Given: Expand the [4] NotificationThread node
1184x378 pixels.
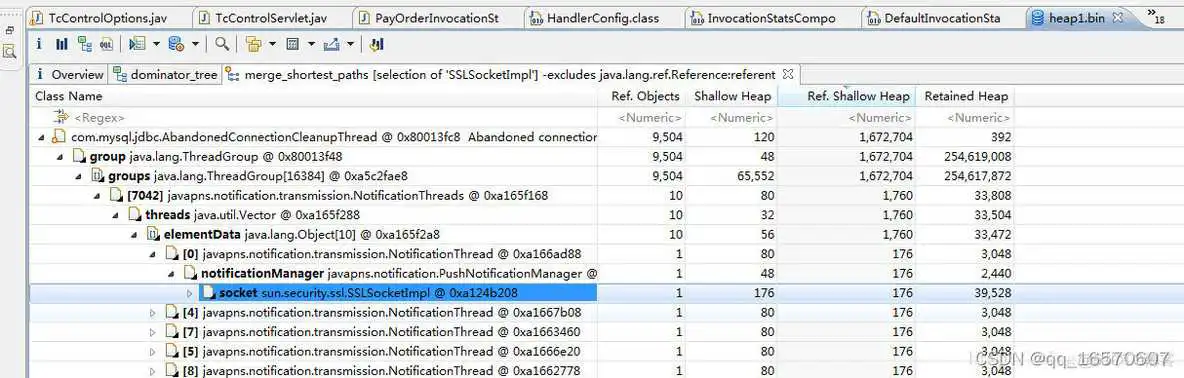Looking at the screenshot, I should click(153, 312).
